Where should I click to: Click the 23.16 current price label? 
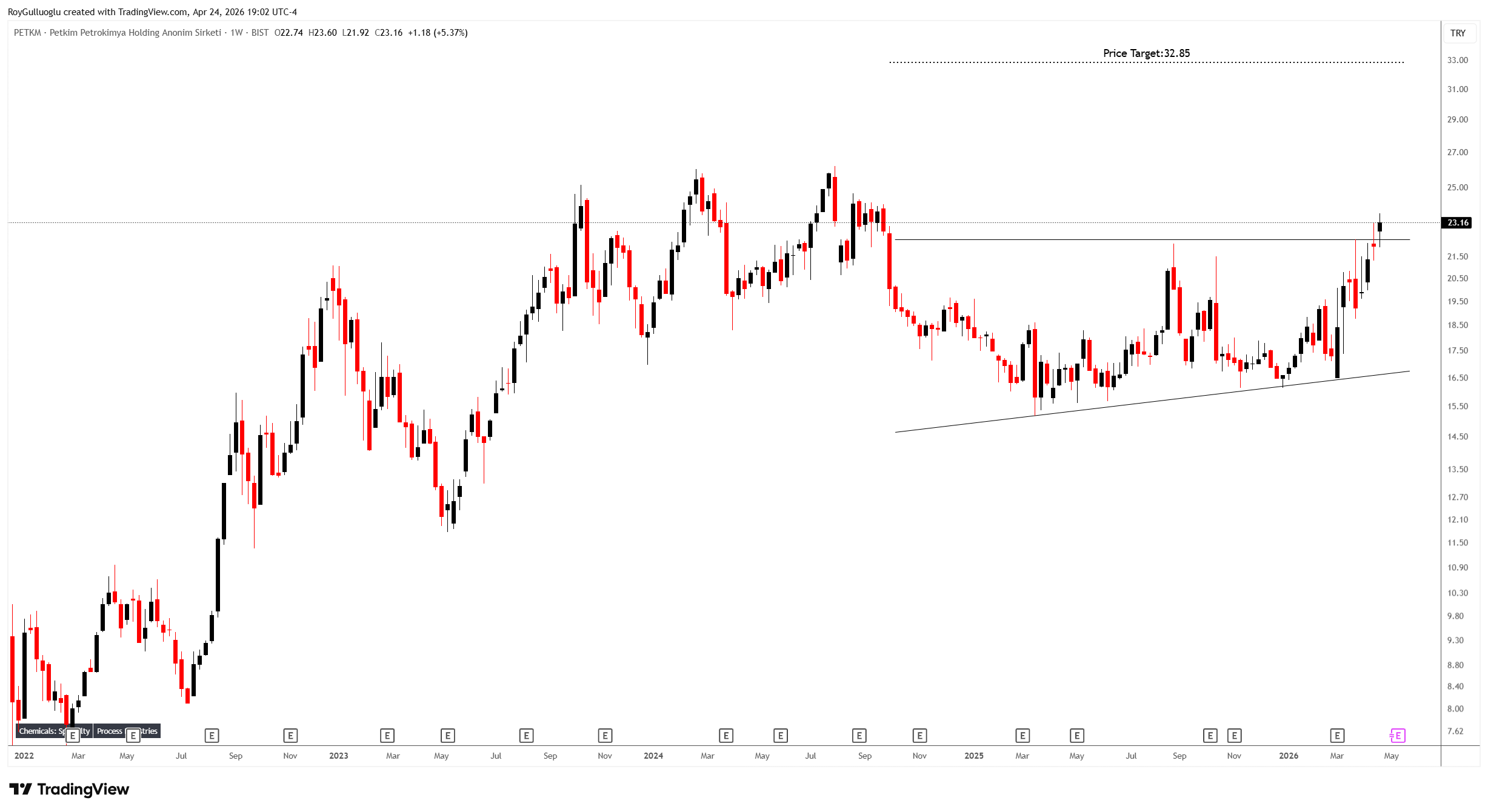point(1458,222)
